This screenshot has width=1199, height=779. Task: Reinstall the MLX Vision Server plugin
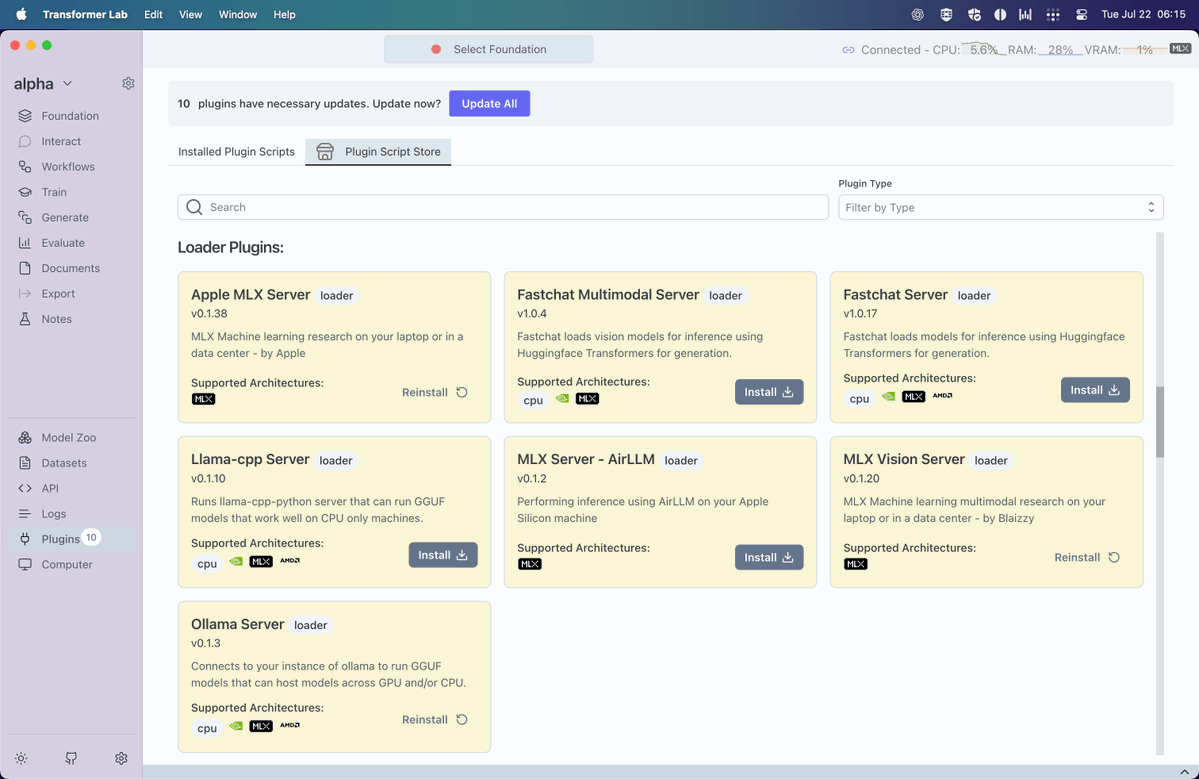point(1087,557)
